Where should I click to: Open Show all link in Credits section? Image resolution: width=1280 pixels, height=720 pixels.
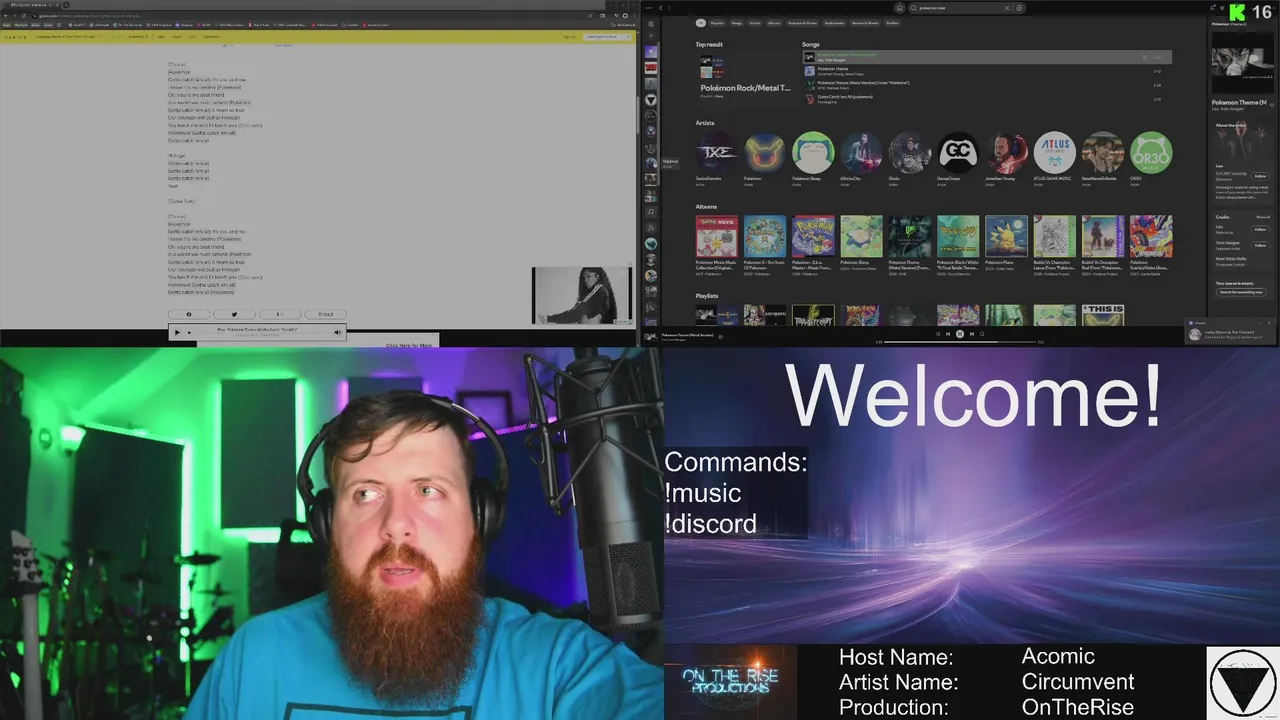(x=1263, y=217)
